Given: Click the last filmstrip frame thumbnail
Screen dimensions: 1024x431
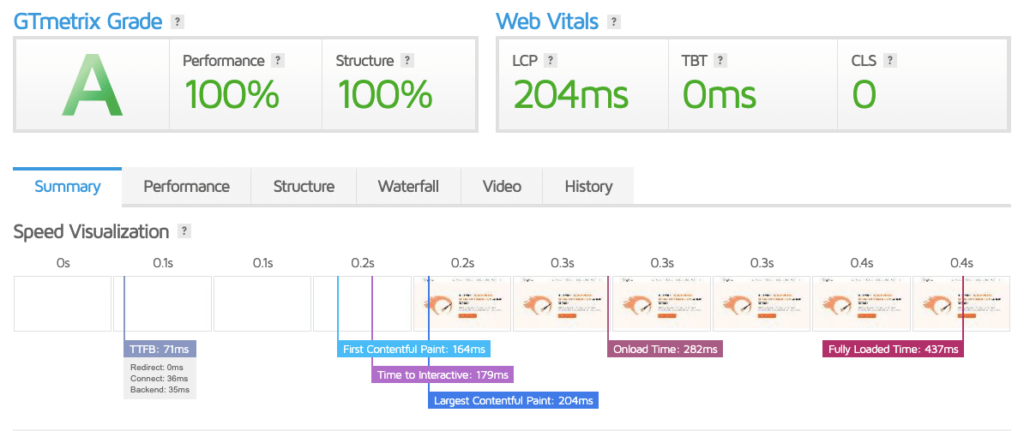Looking at the screenshot, I should pyautogui.click(x=960, y=303).
